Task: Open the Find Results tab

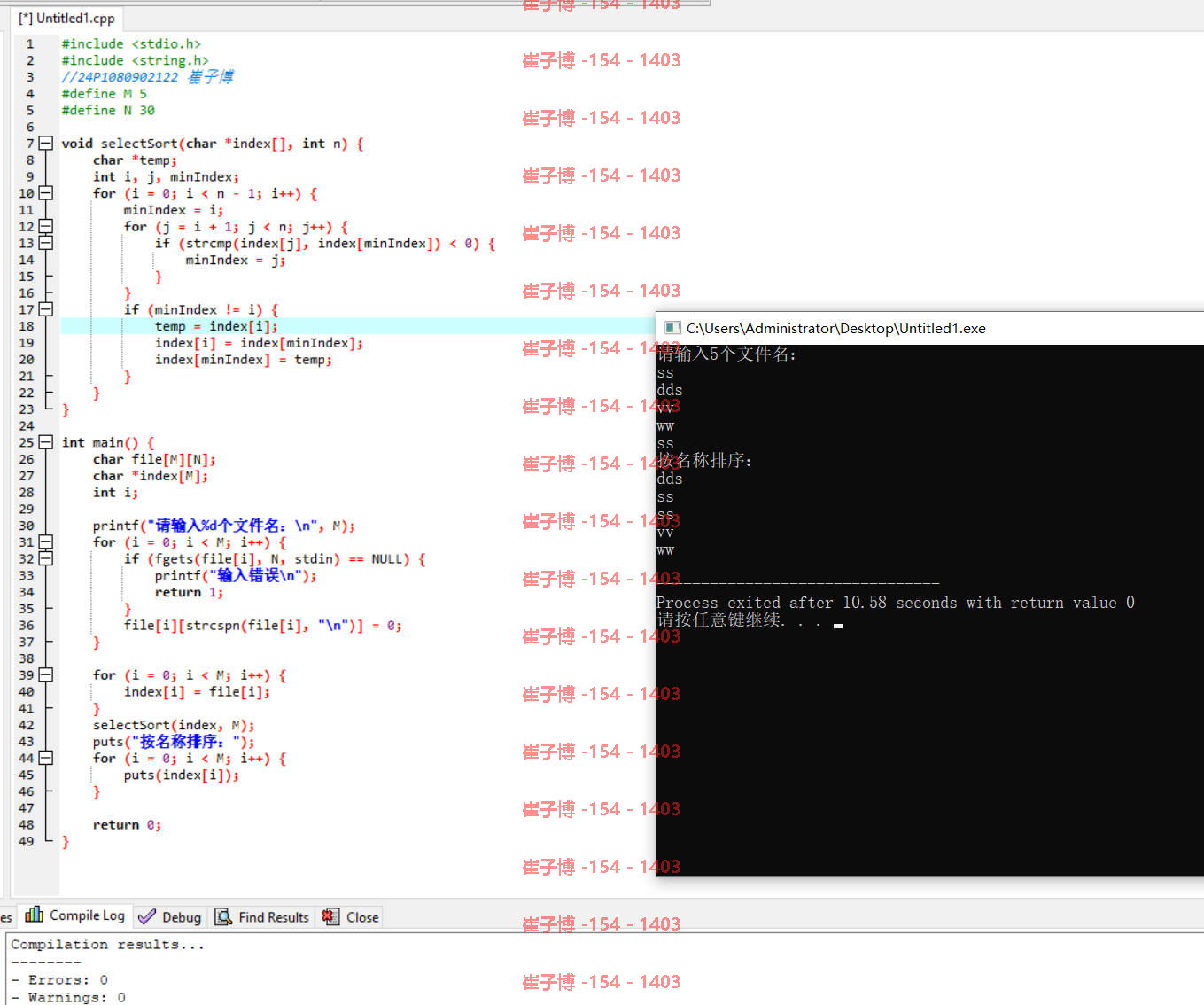Action: point(262,916)
